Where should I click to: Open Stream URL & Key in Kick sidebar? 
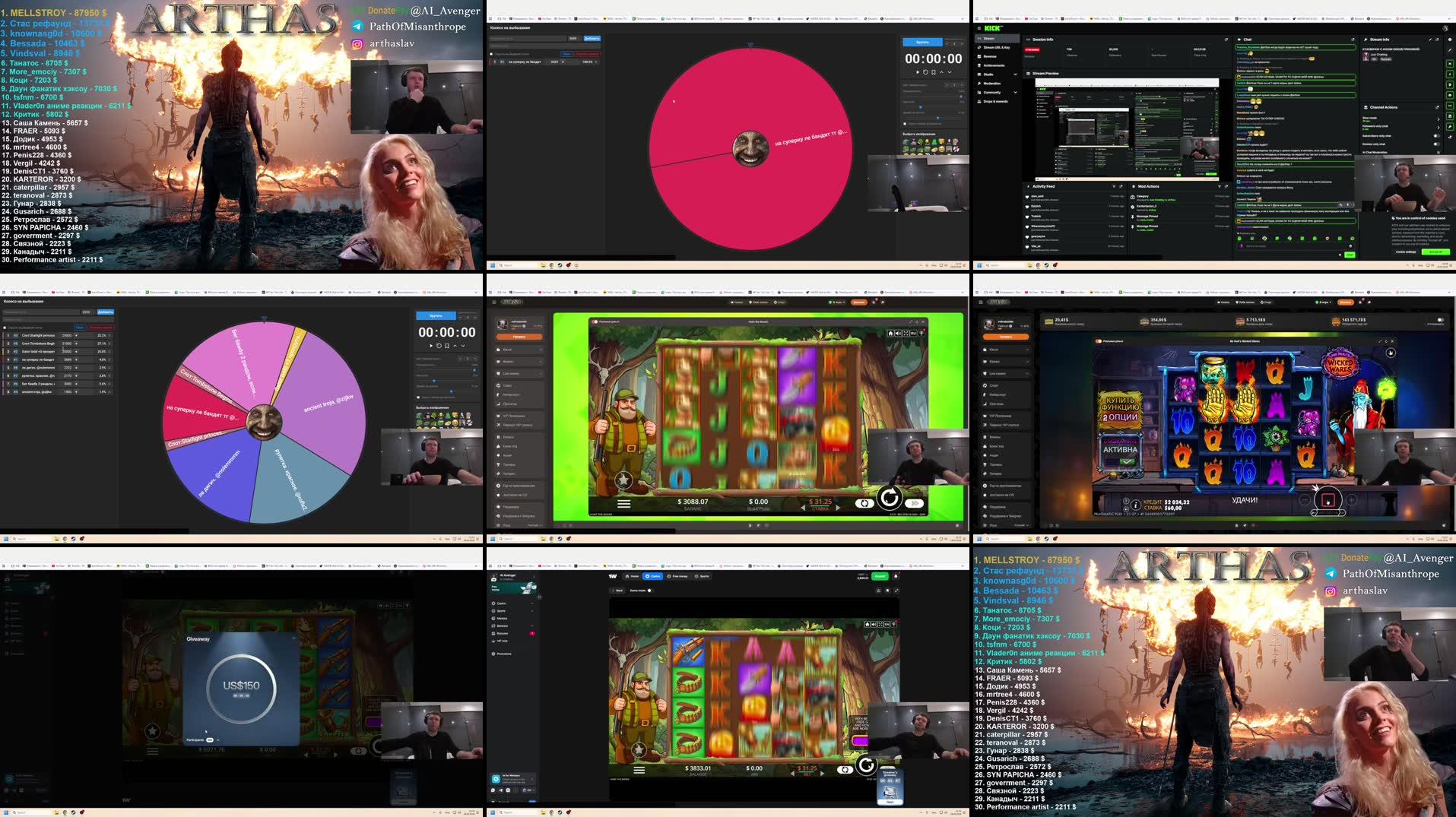click(997, 47)
